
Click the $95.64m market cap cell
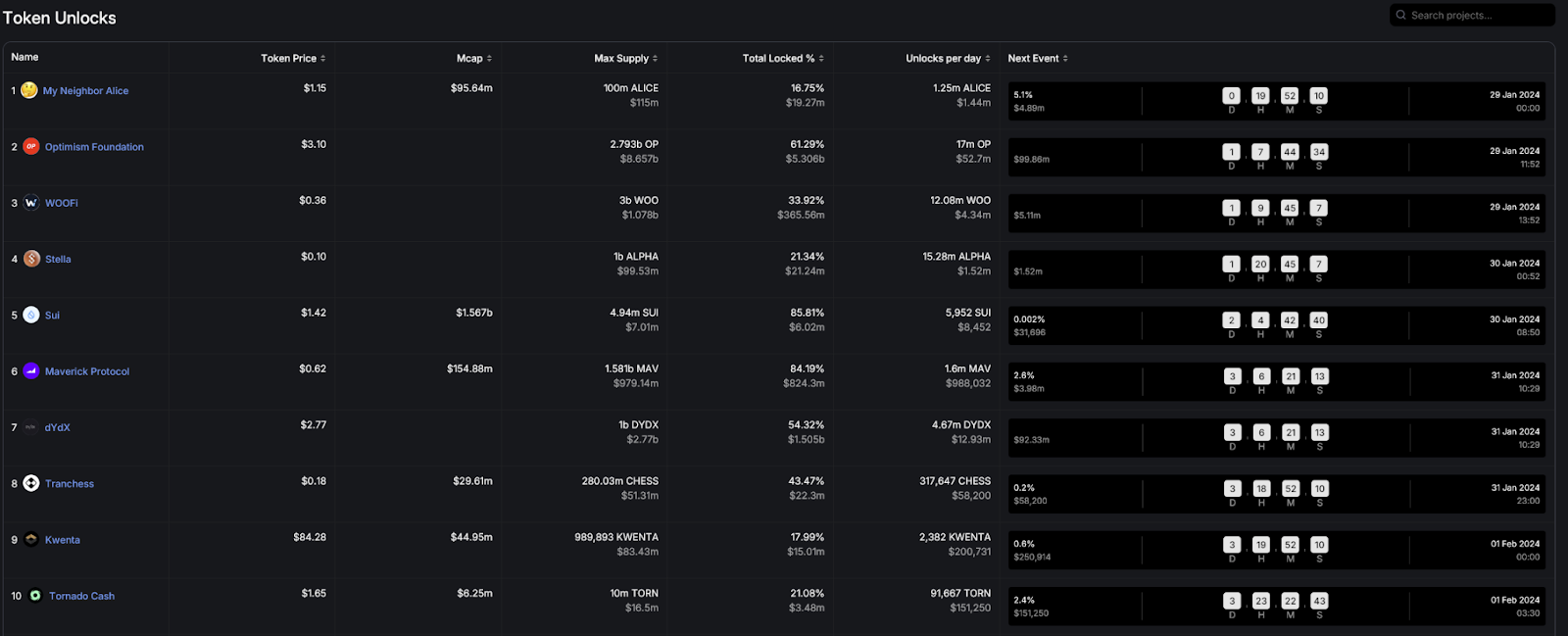click(471, 88)
